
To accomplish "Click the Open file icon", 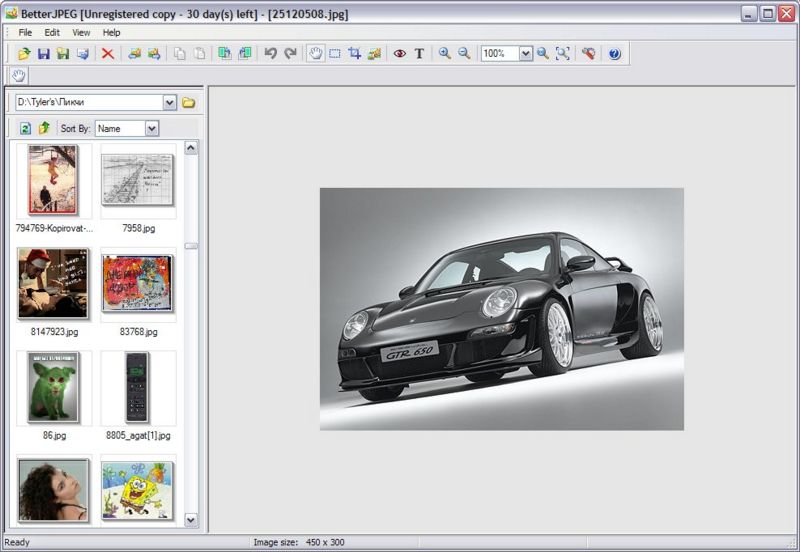I will 24,53.
